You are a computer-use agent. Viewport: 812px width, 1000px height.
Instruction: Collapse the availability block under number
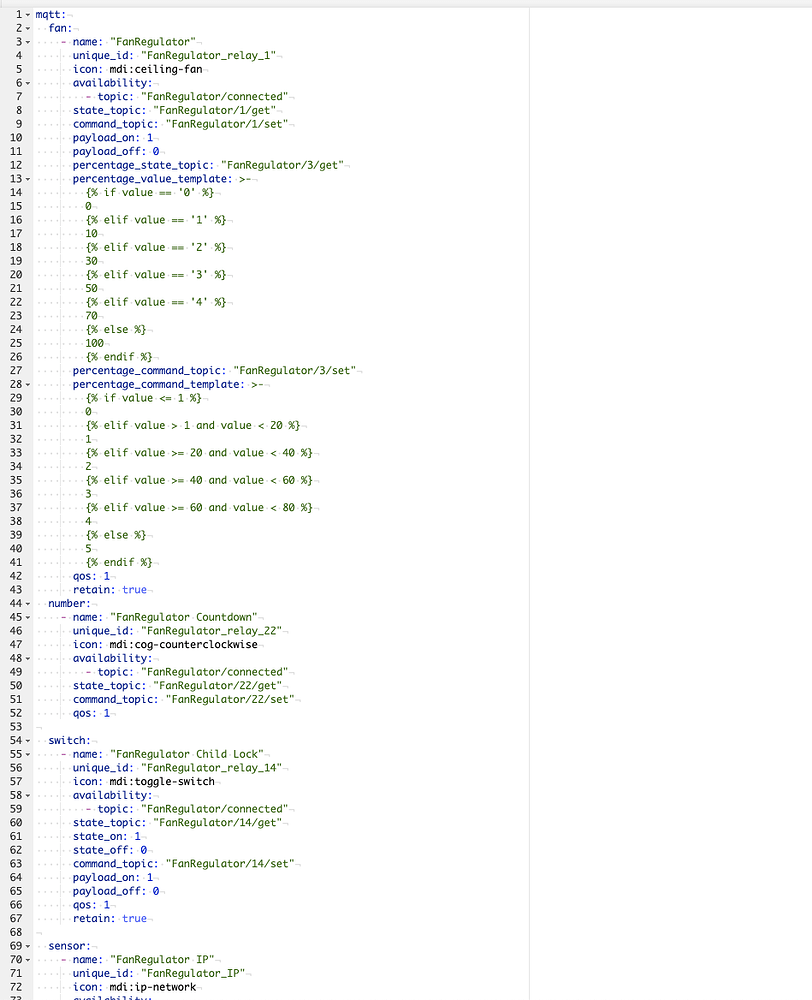pos(28,658)
